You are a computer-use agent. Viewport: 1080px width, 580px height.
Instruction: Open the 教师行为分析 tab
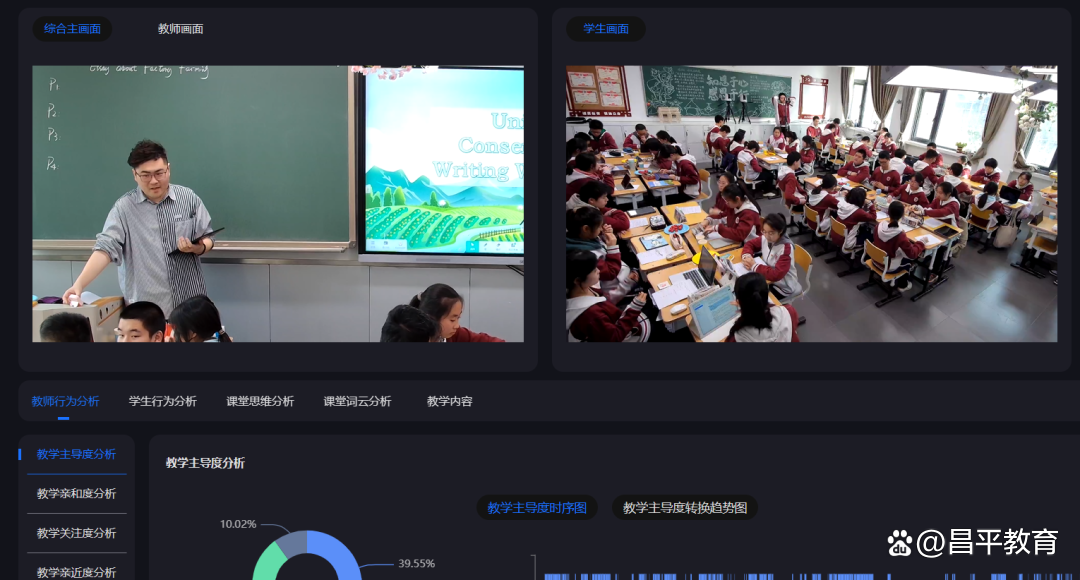coord(65,401)
